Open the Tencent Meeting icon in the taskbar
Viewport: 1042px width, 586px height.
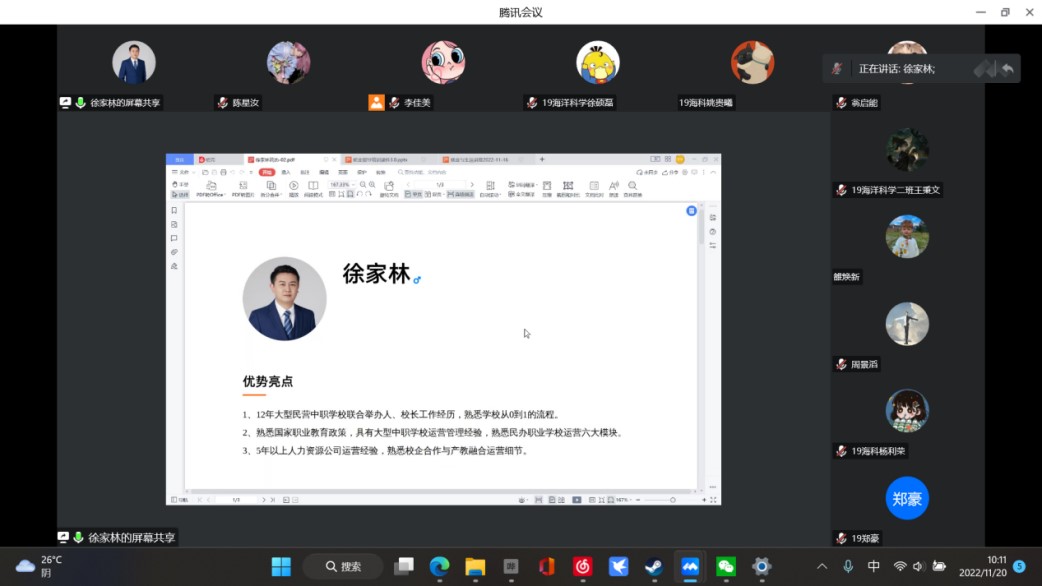coord(690,566)
